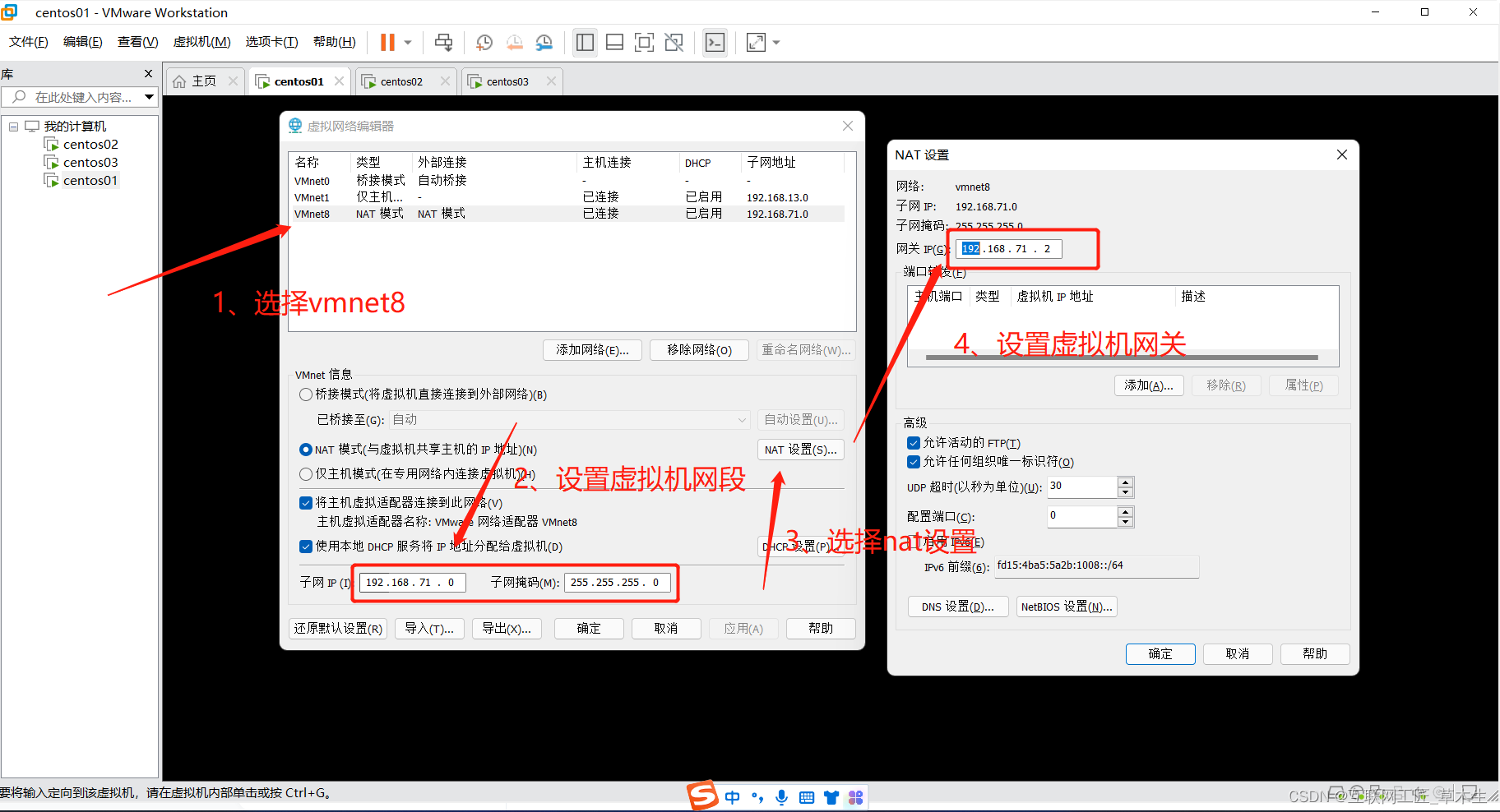Click the stretch guest display icon

(x=756, y=42)
